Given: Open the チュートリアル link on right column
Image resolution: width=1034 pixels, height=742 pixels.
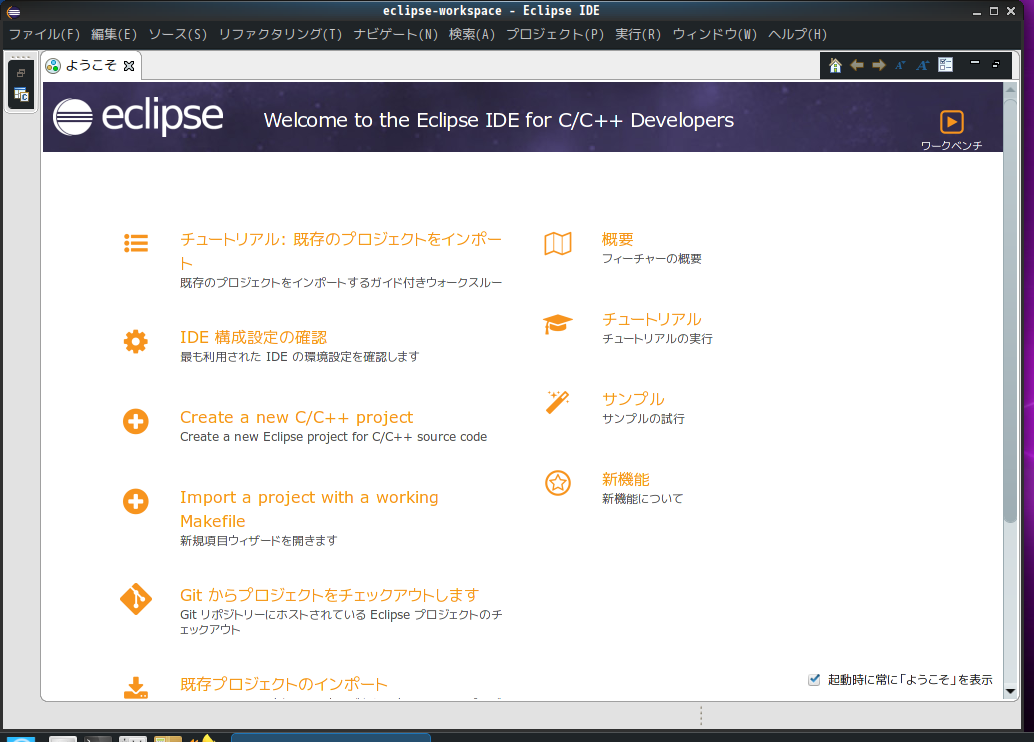Looking at the screenshot, I should pos(652,319).
